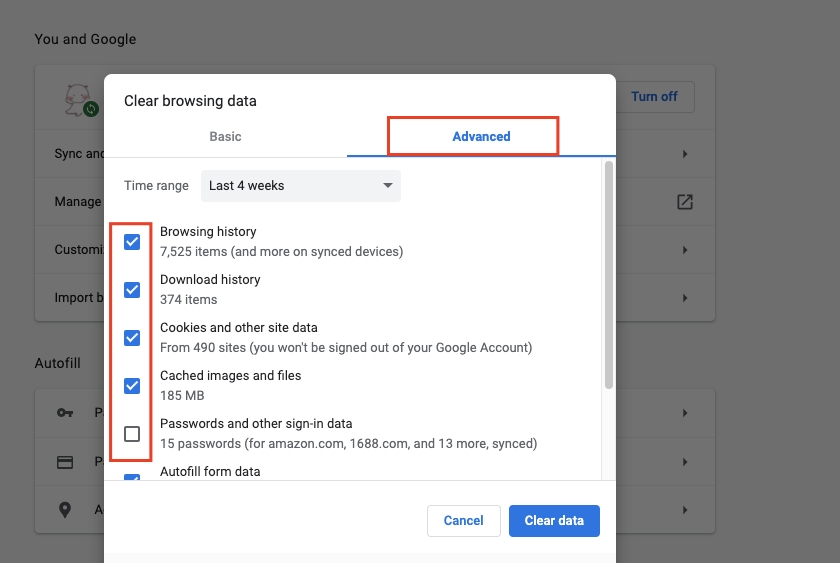Click the 'Autofill' section heading
Image resolution: width=840 pixels, height=563 pixels.
(57, 363)
